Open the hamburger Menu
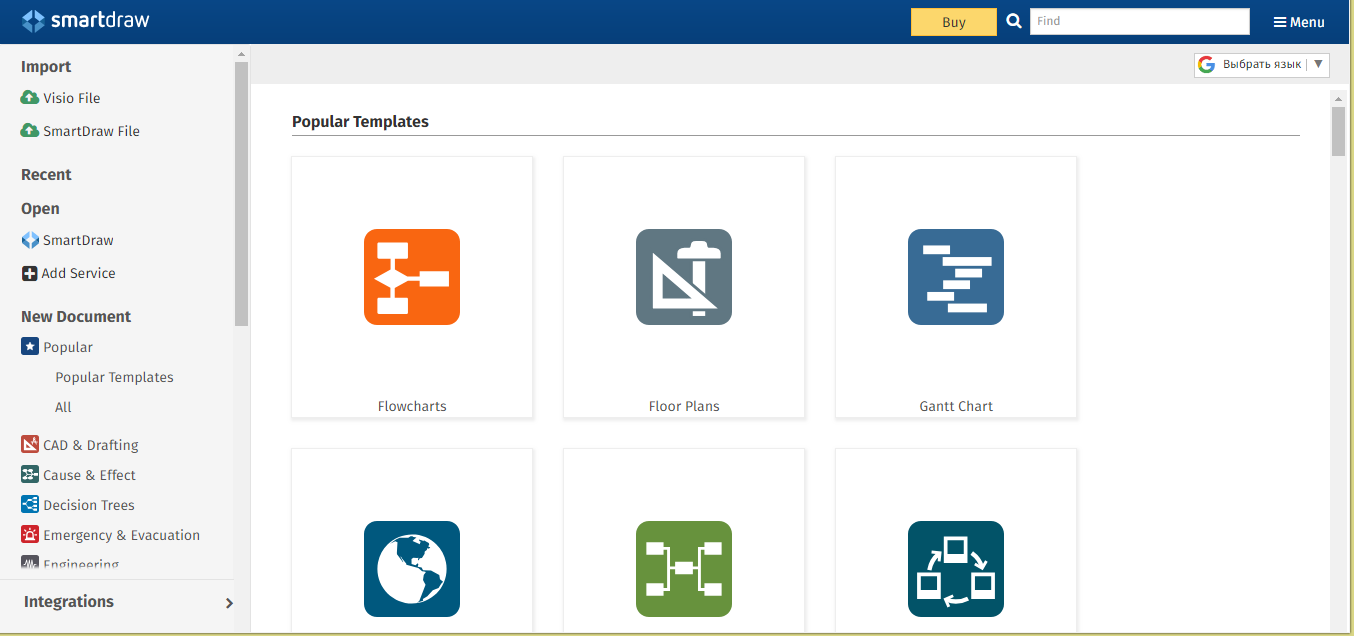The width and height of the screenshot is (1354, 636). (x=1299, y=22)
